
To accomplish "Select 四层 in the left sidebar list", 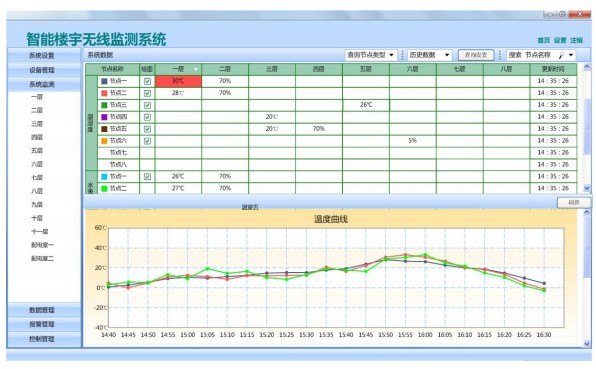I will click(37, 137).
